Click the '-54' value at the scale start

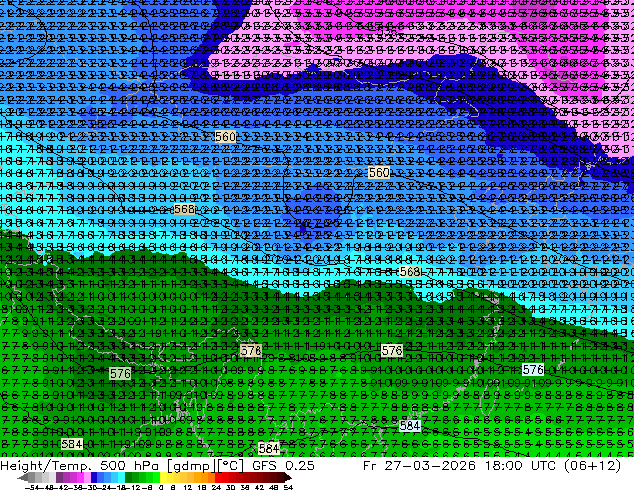tap(32, 488)
